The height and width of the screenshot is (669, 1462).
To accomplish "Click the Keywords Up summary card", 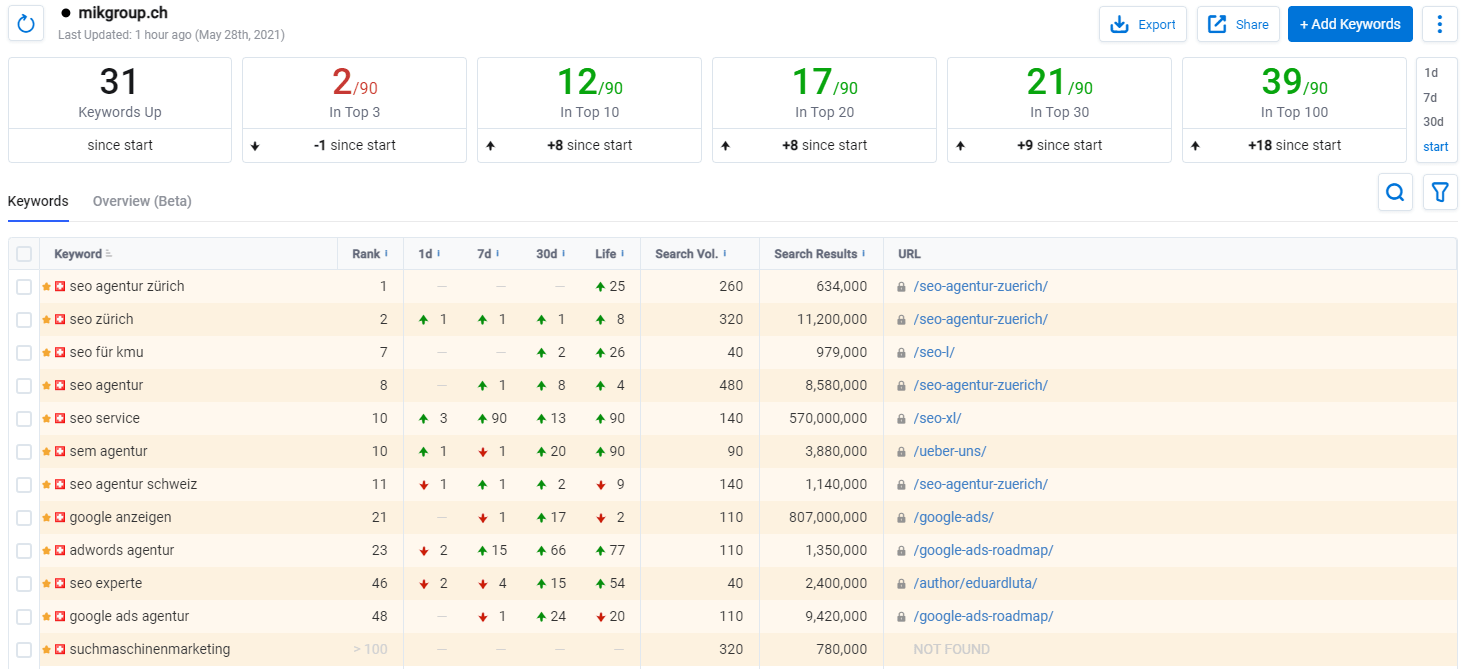I will point(120,110).
